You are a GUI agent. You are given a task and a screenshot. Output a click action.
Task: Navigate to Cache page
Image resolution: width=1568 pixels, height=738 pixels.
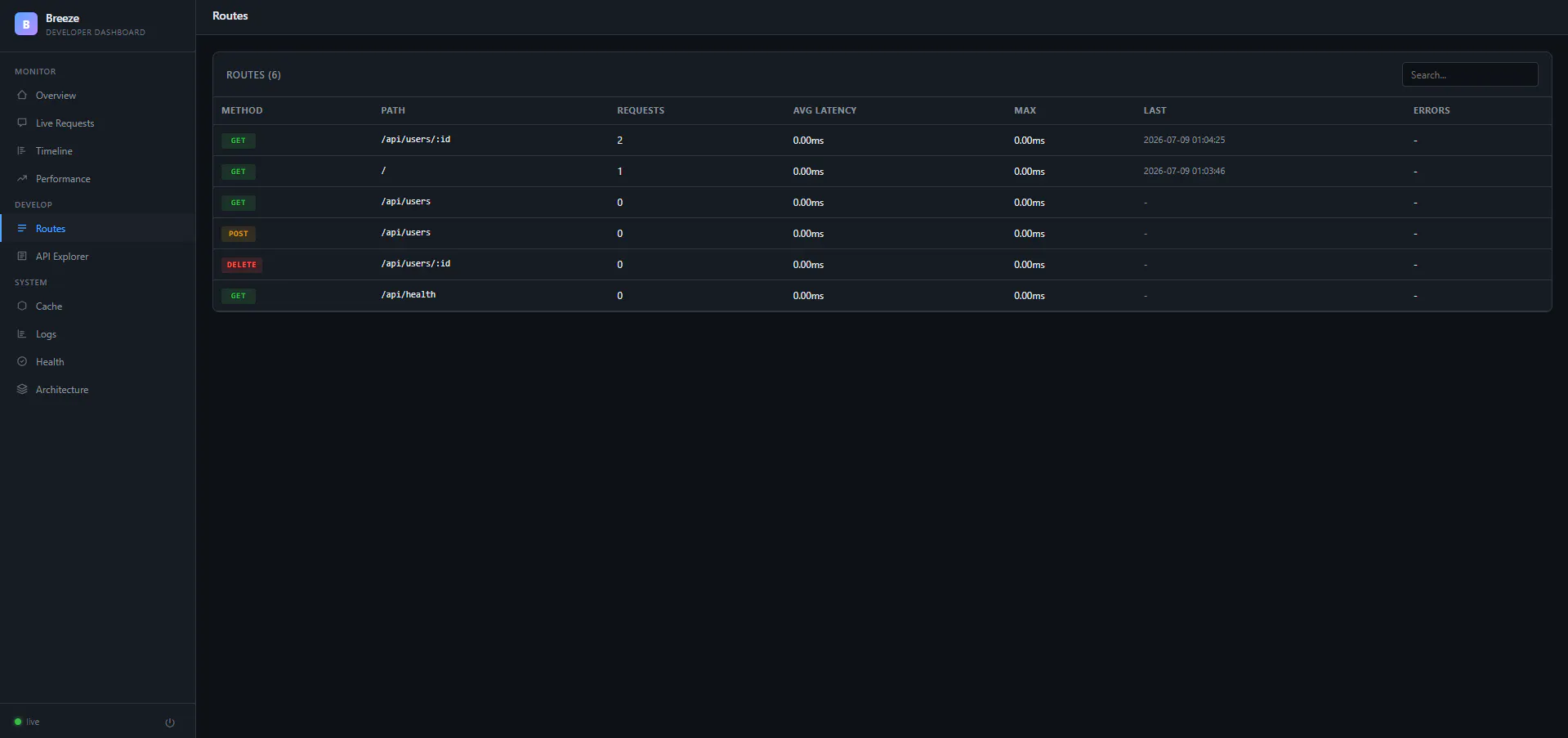[x=98, y=306]
